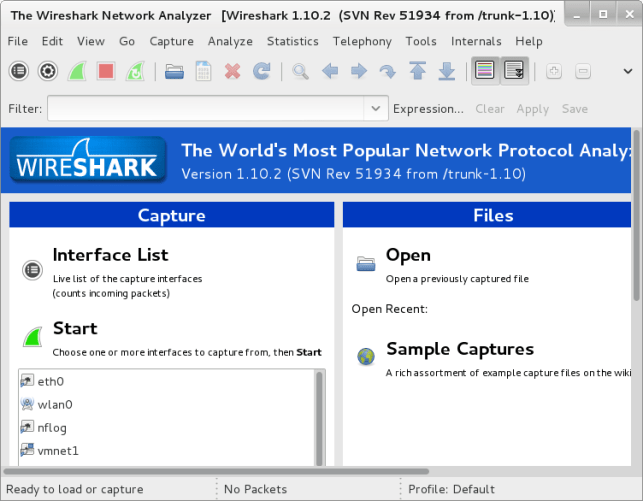This screenshot has height=501, width=643.
Task: Click the Apply filter button
Action: pos(533,109)
